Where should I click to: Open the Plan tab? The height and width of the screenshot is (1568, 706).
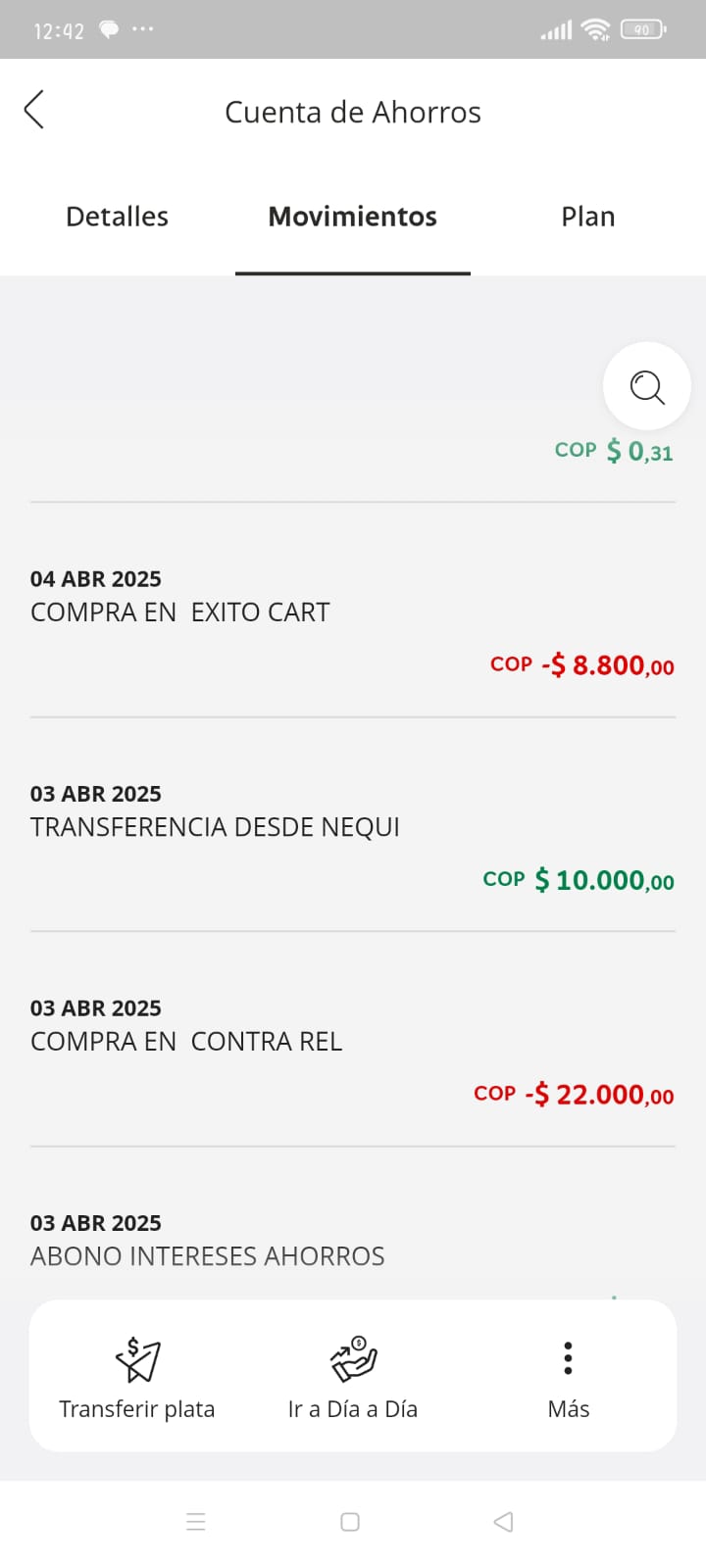[x=587, y=217]
